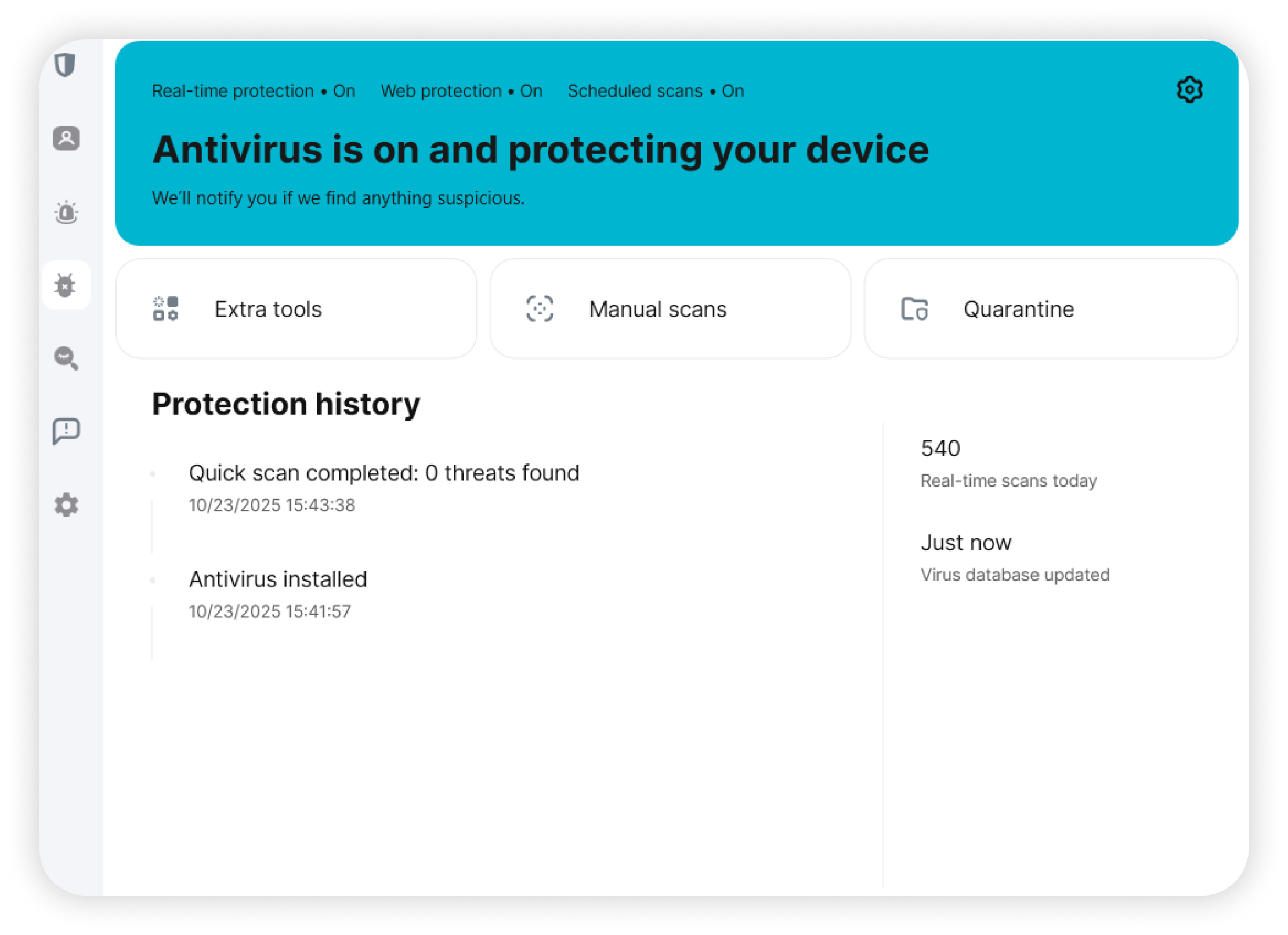Open the alarm siren alerts icon
This screenshot has width=1288, height=935.
[x=66, y=212]
